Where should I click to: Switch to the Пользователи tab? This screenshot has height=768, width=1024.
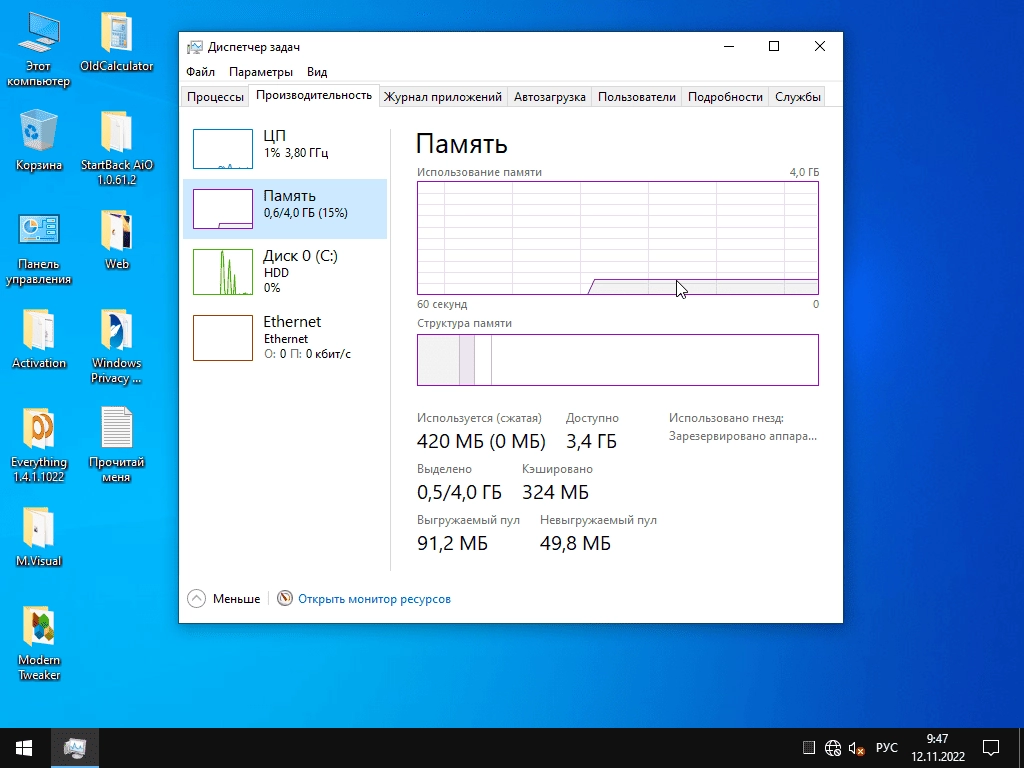coord(637,97)
